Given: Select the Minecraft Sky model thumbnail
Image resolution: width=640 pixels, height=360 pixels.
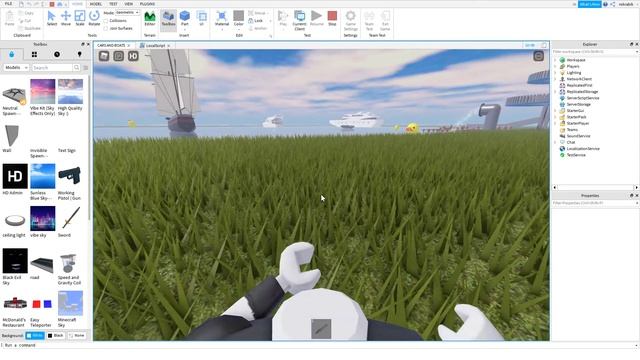Looking at the screenshot, I should [70, 303].
